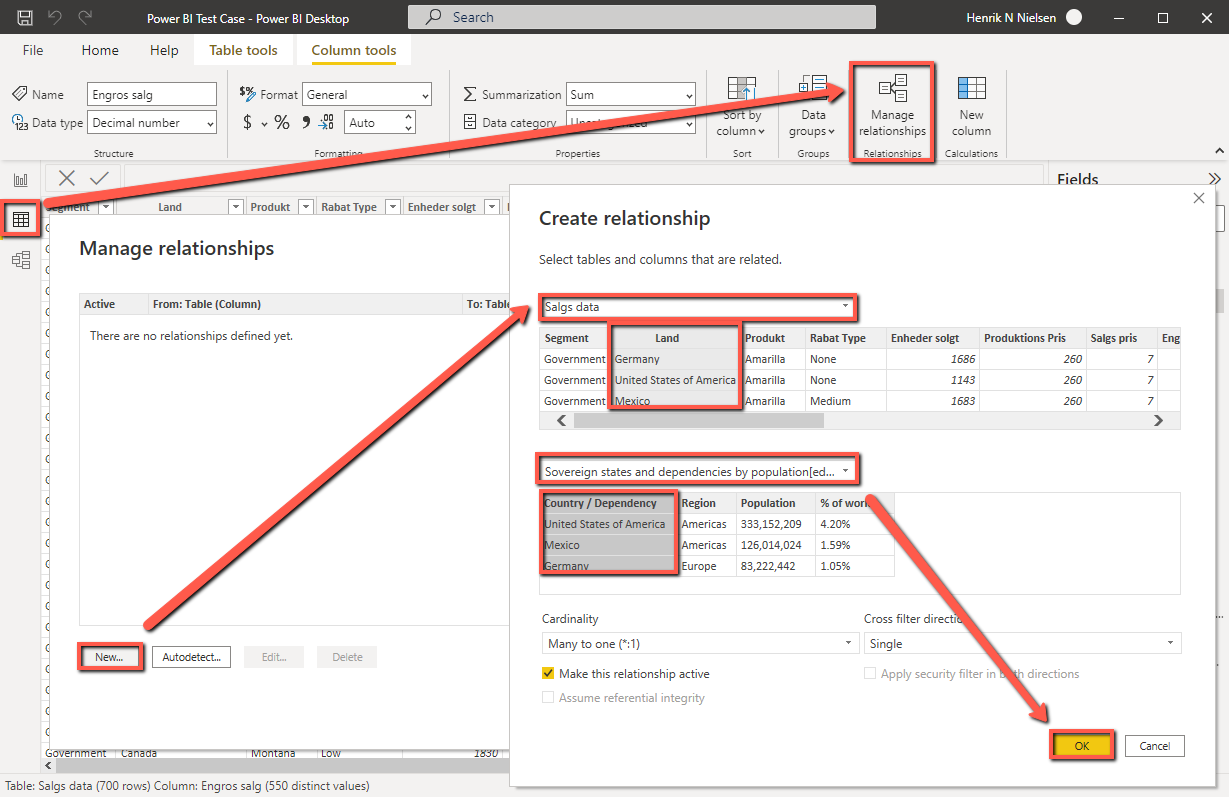Click the Undo arrow icon
The image size is (1229, 797).
point(55,17)
